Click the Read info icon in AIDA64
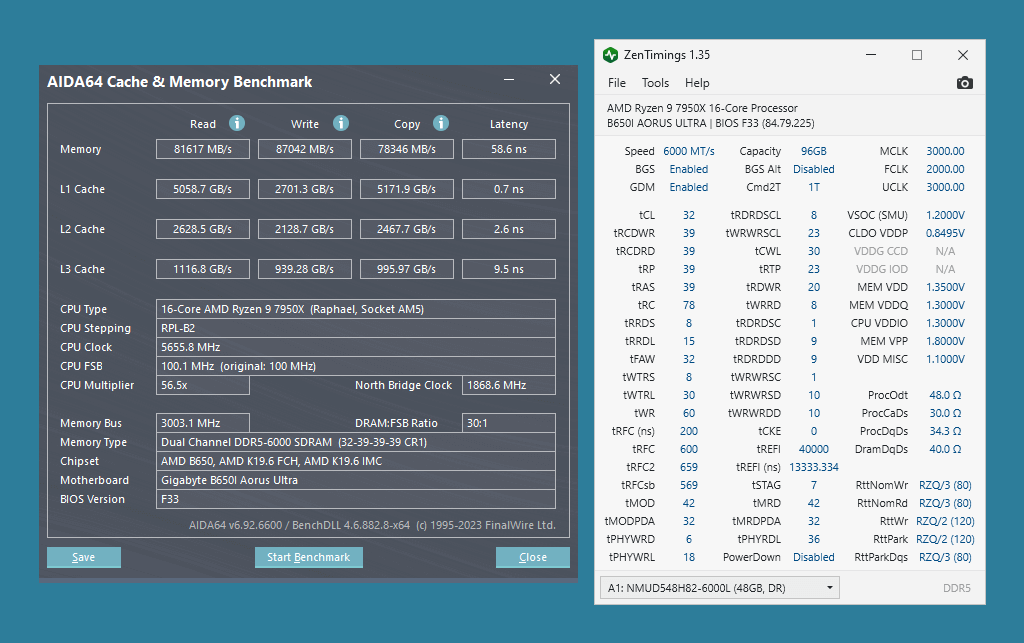 tap(236, 123)
